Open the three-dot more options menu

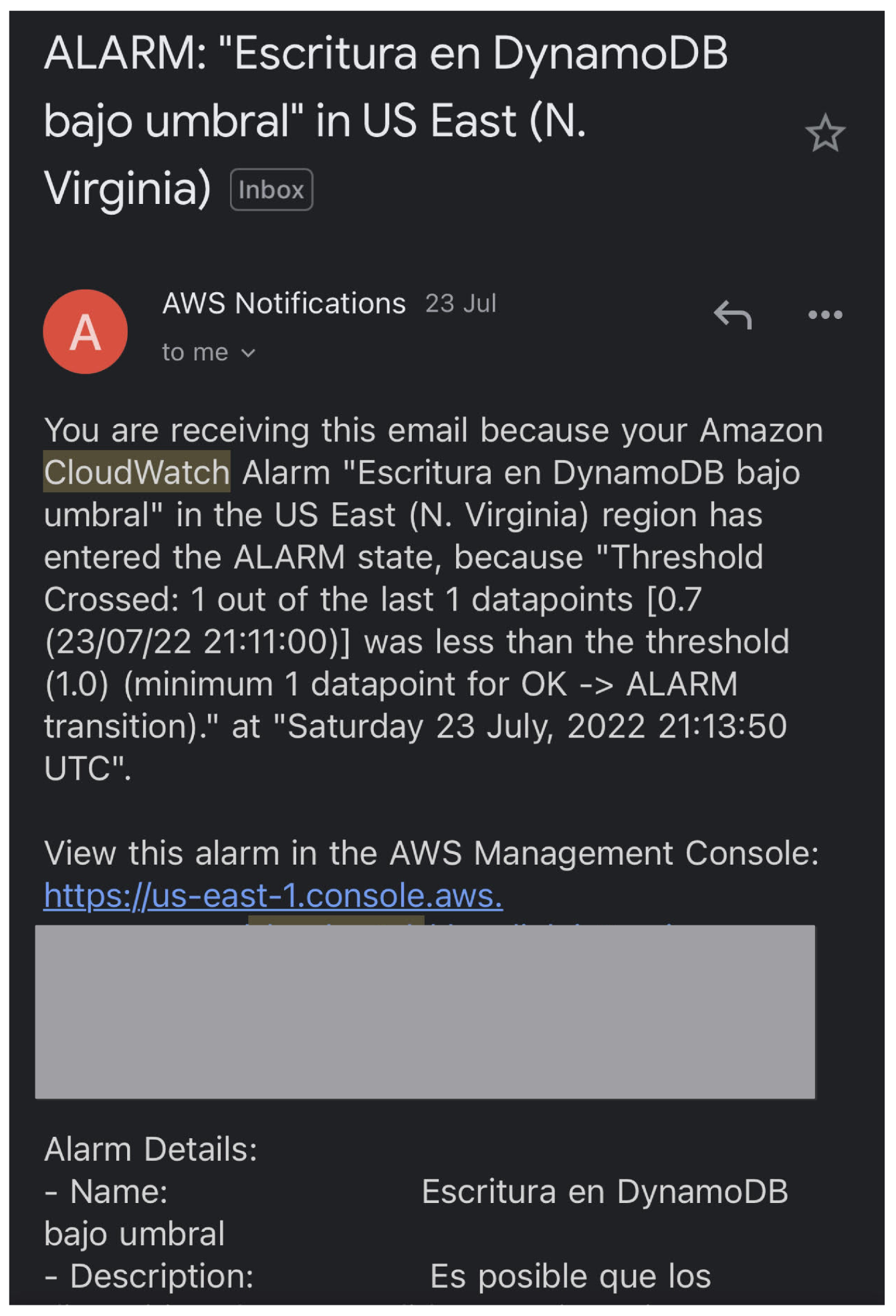click(x=824, y=314)
